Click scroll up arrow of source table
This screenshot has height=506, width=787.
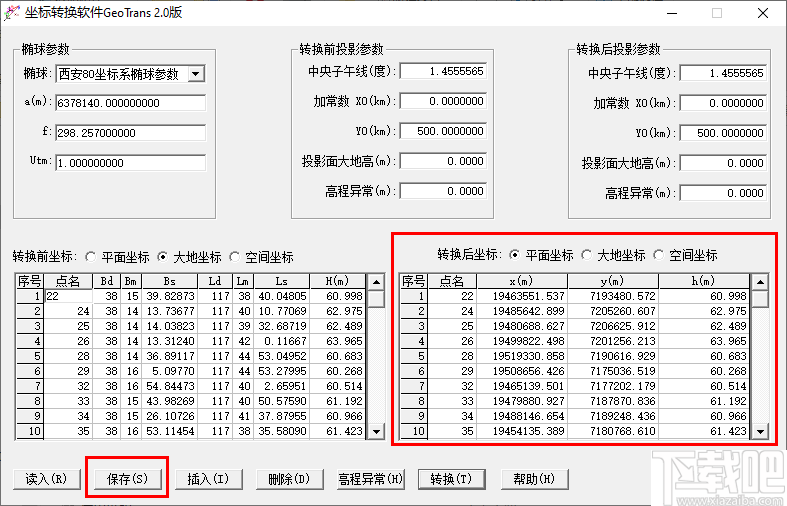pyautogui.click(x=376, y=282)
